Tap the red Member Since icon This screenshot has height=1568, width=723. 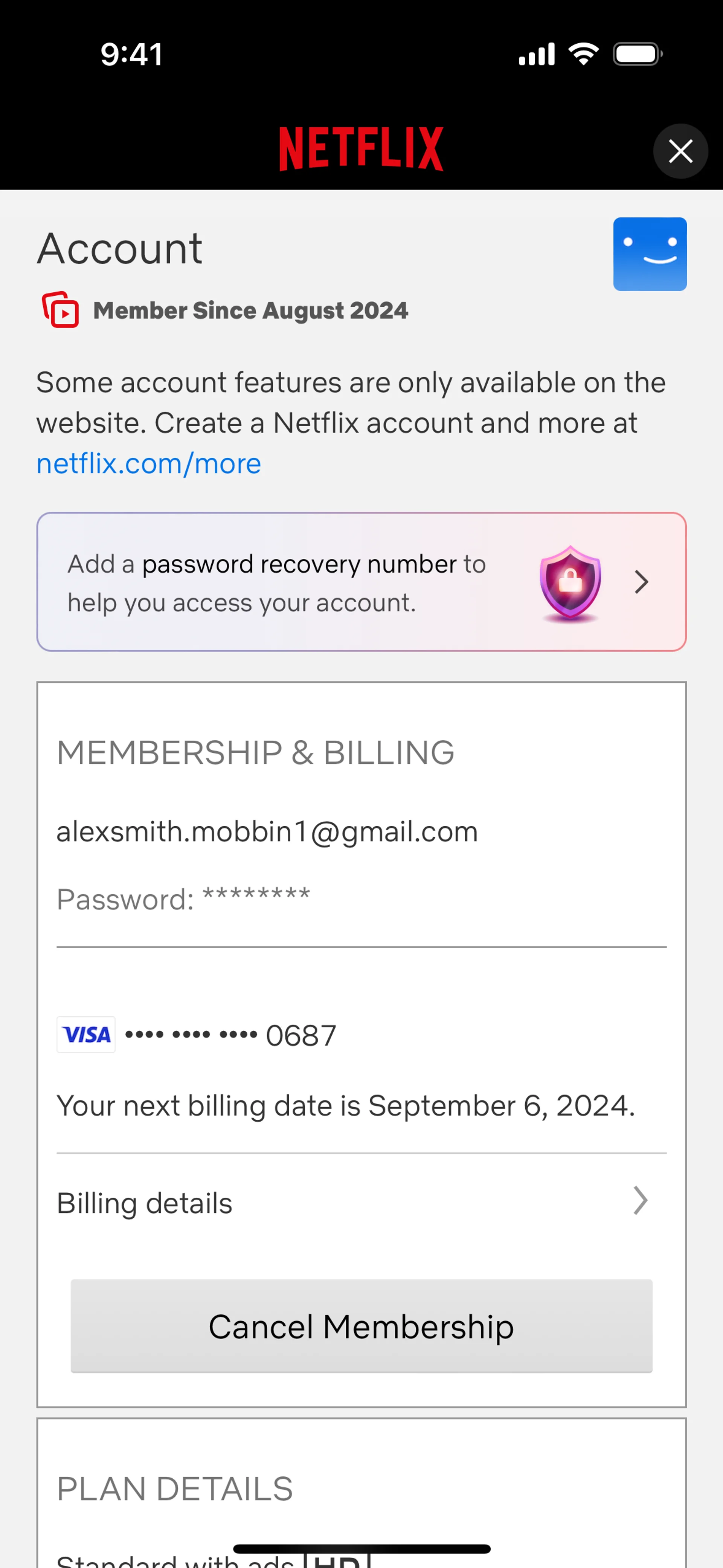tap(60, 310)
